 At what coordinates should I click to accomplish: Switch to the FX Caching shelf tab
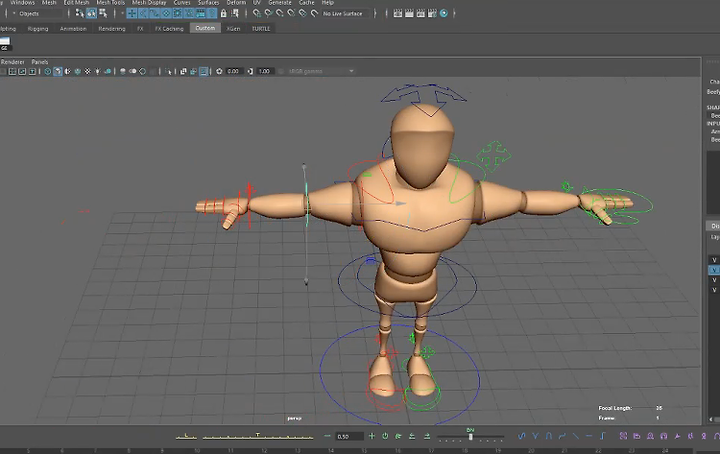(x=169, y=28)
